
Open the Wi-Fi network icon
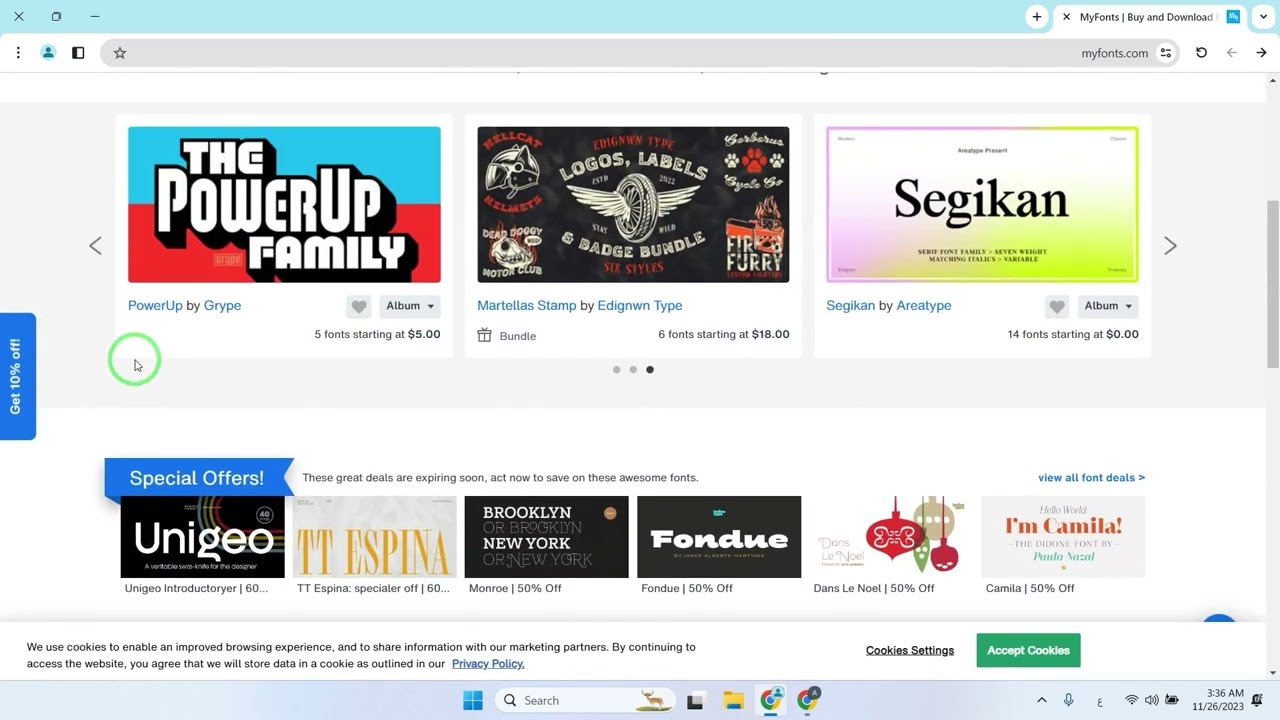pos(1132,701)
